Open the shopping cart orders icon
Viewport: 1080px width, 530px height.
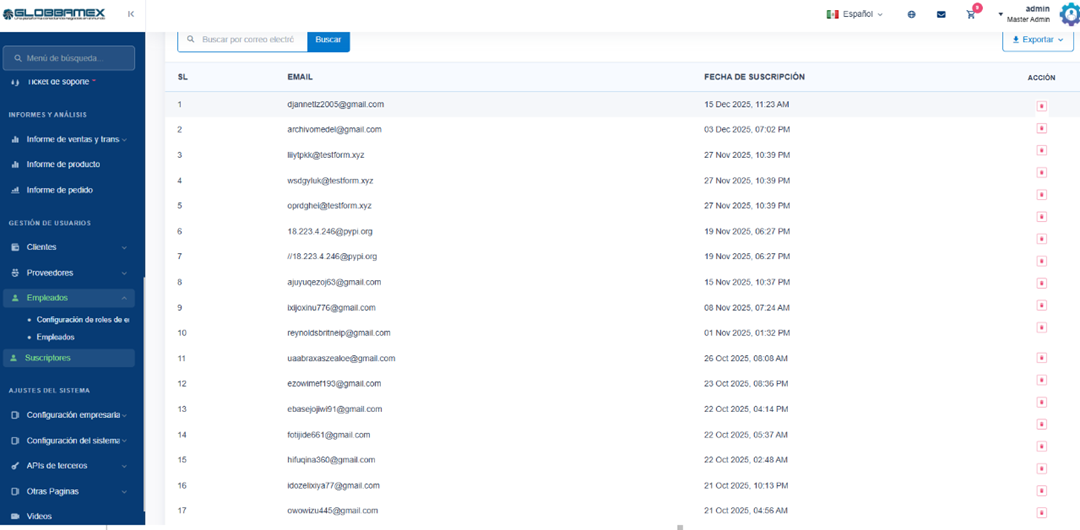970,14
